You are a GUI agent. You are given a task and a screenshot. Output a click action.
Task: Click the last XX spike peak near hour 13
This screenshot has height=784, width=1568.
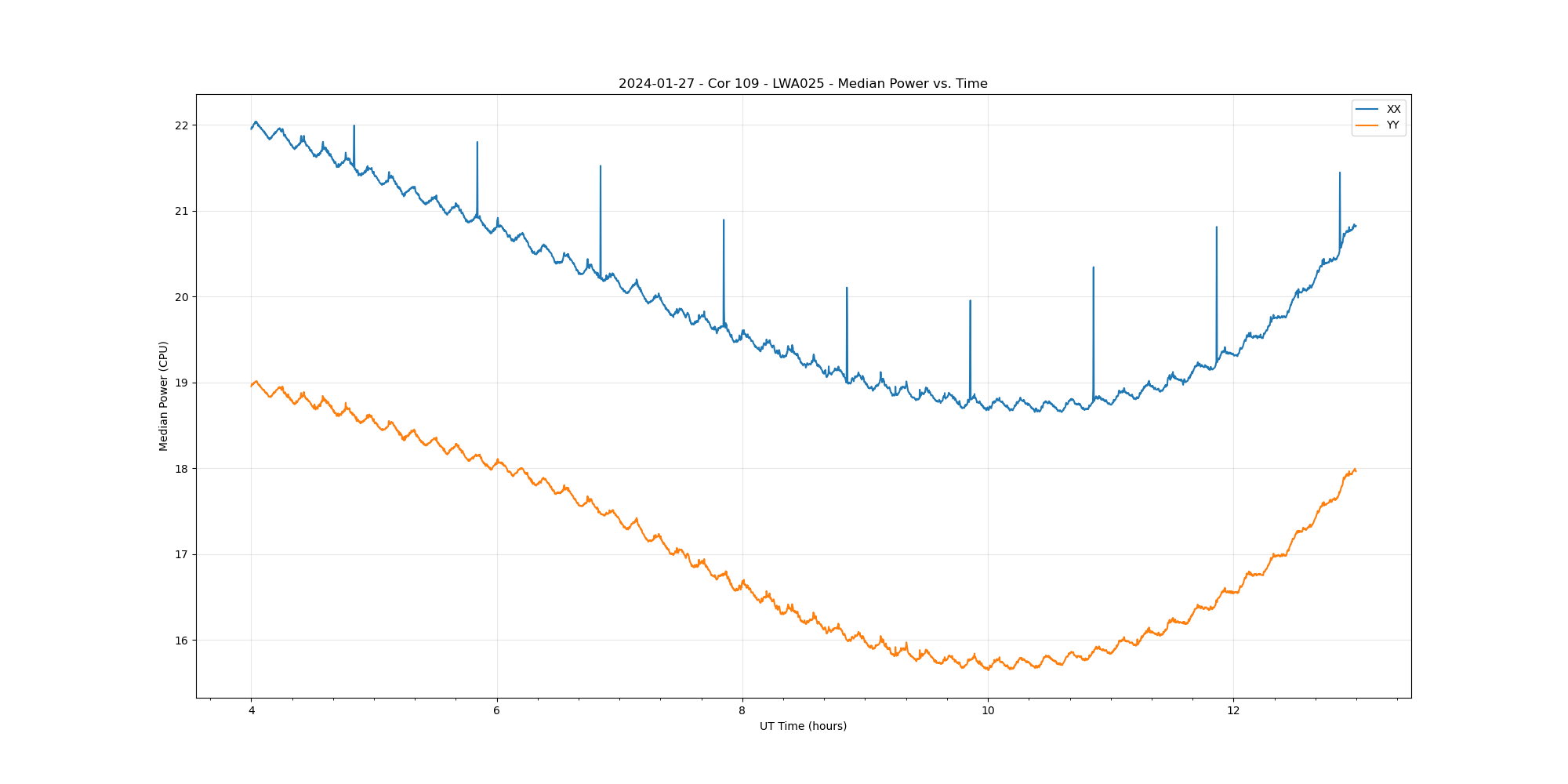(x=1340, y=173)
